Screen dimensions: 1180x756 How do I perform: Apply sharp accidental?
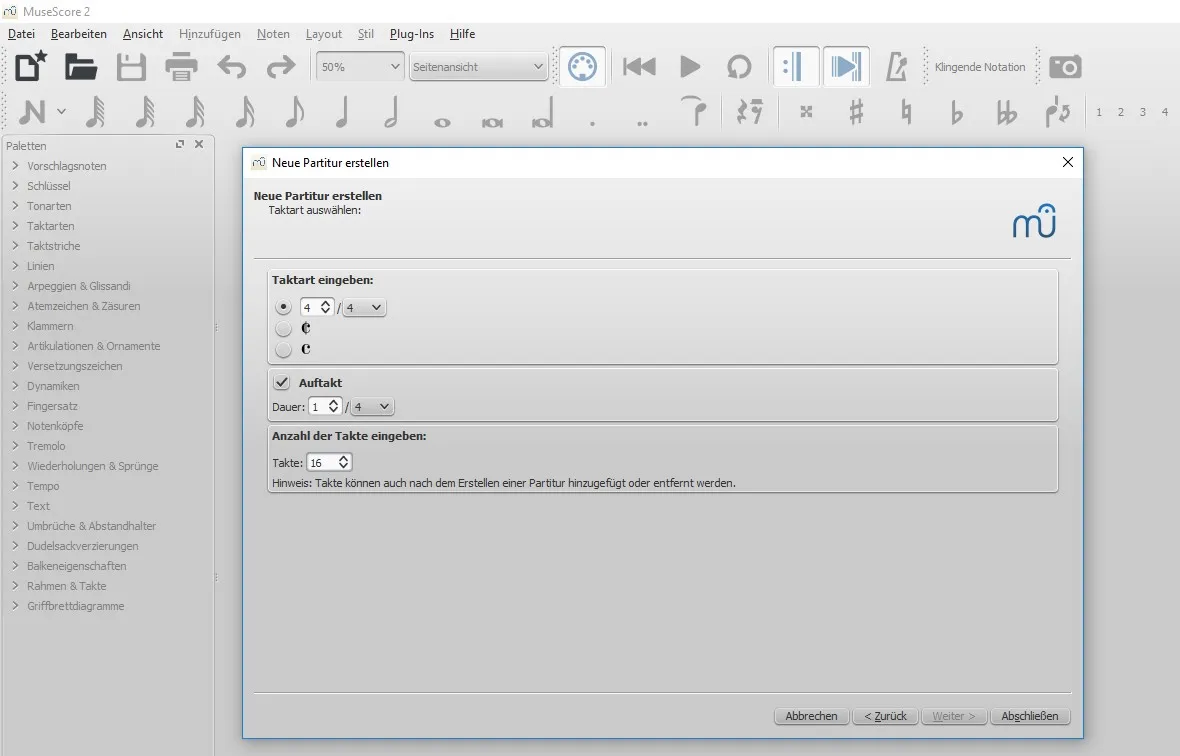pyautogui.click(x=856, y=112)
